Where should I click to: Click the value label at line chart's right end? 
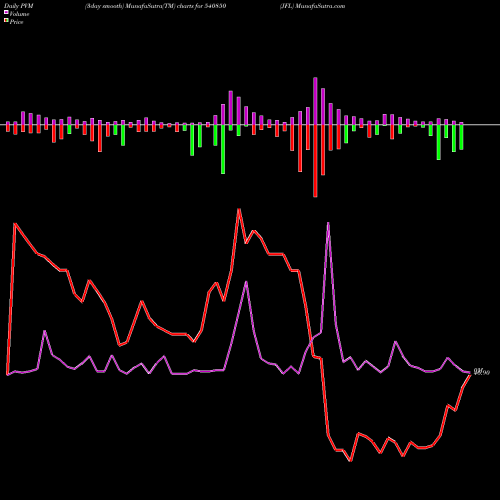point(482,372)
